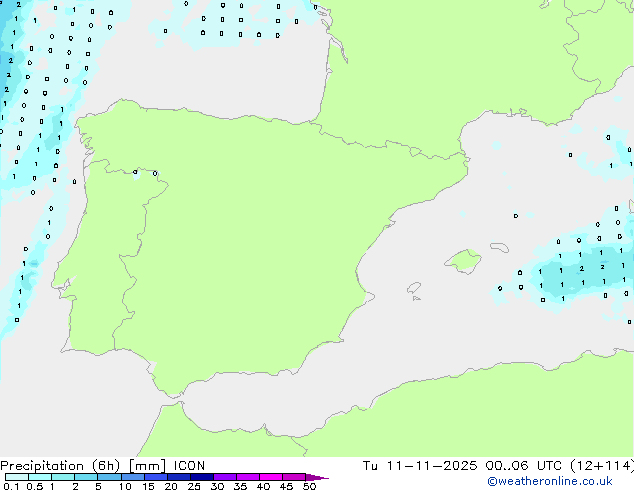Click the legend swatch between 0.5 and 1

[x=40, y=477]
